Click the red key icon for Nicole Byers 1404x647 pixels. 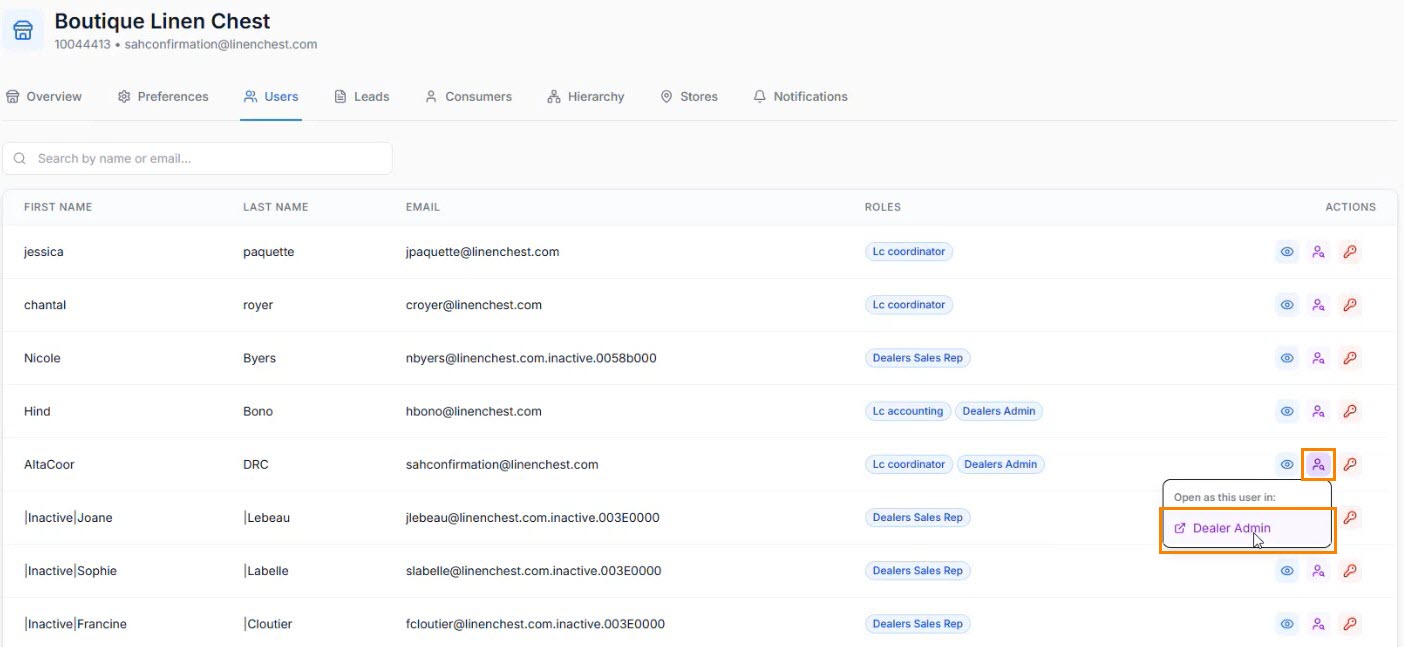point(1349,358)
